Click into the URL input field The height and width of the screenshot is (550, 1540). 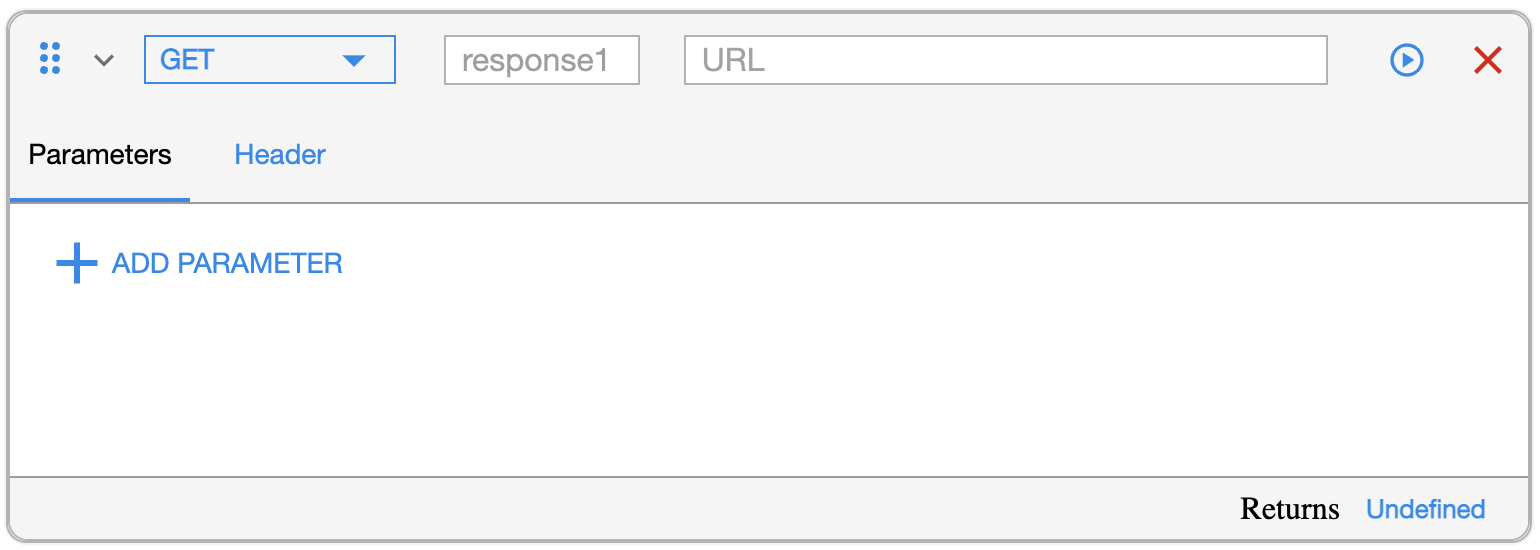1006,60
